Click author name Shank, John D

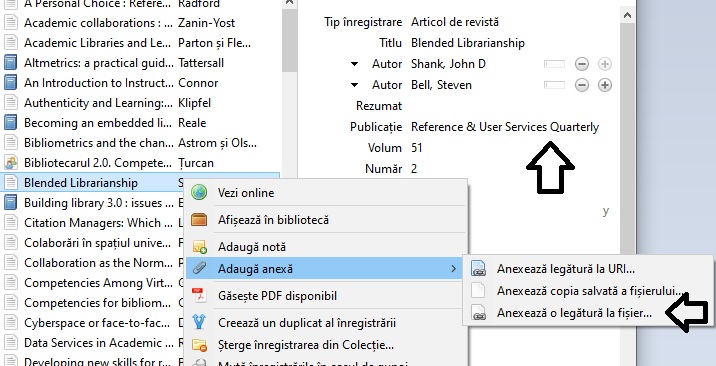pos(448,64)
